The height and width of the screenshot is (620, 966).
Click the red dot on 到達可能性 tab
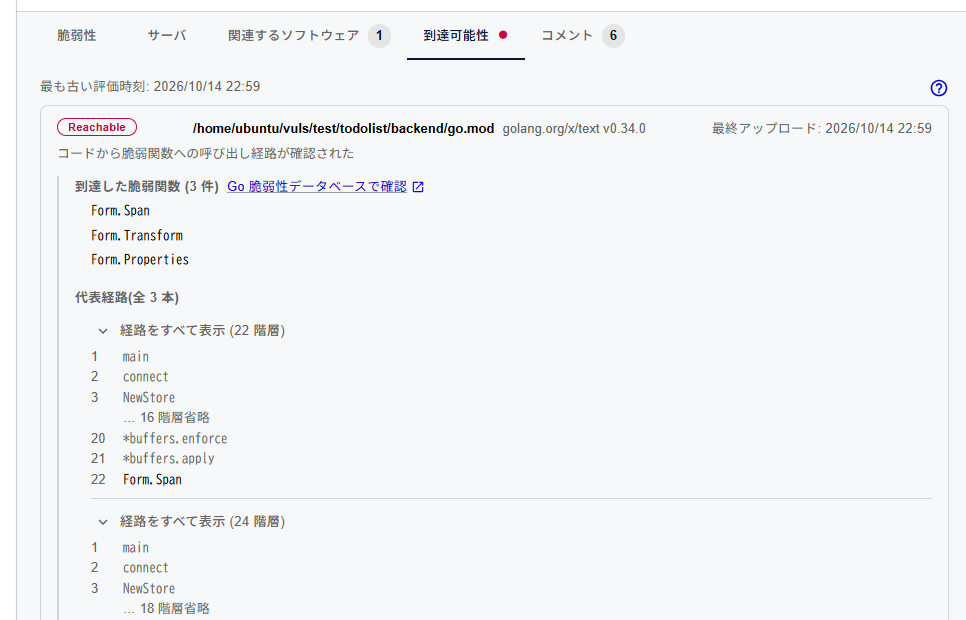click(503, 35)
